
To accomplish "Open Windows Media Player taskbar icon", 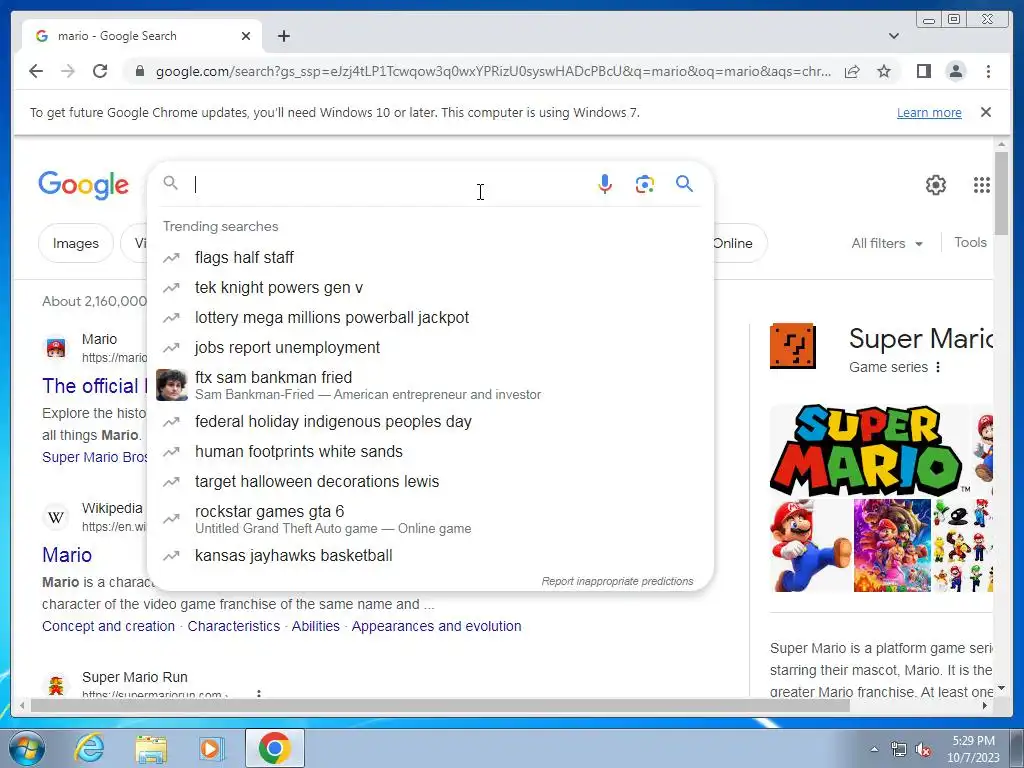I will click(212, 748).
